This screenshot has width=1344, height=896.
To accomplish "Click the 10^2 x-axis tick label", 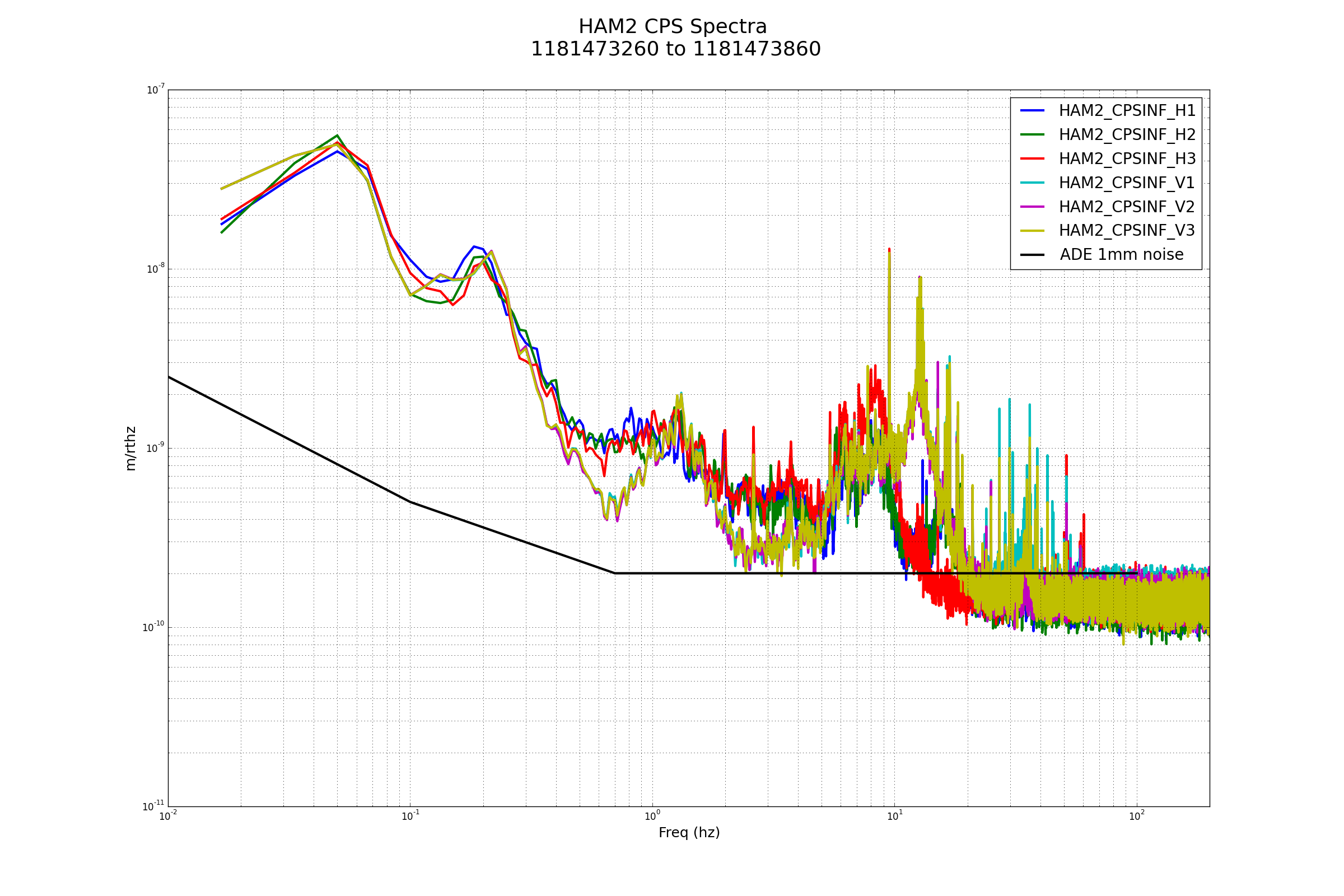I will 1137,816.
